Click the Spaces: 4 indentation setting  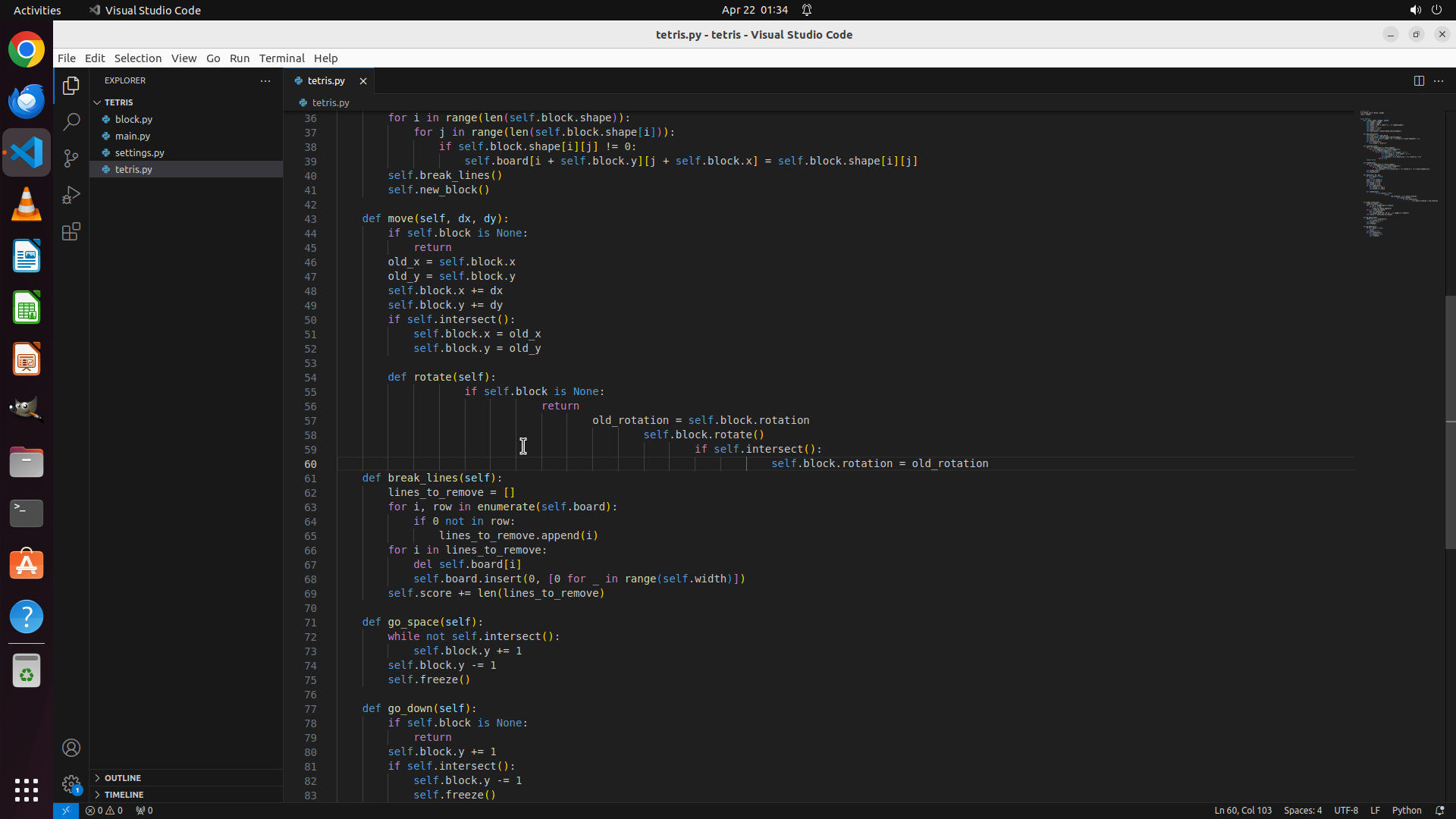pyautogui.click(x=1302, y=810)
